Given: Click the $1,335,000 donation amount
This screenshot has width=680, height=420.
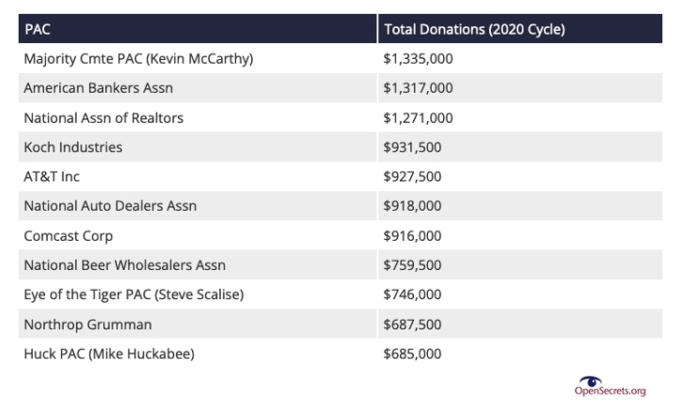Looking at the screenshot, I should (418, 59).
